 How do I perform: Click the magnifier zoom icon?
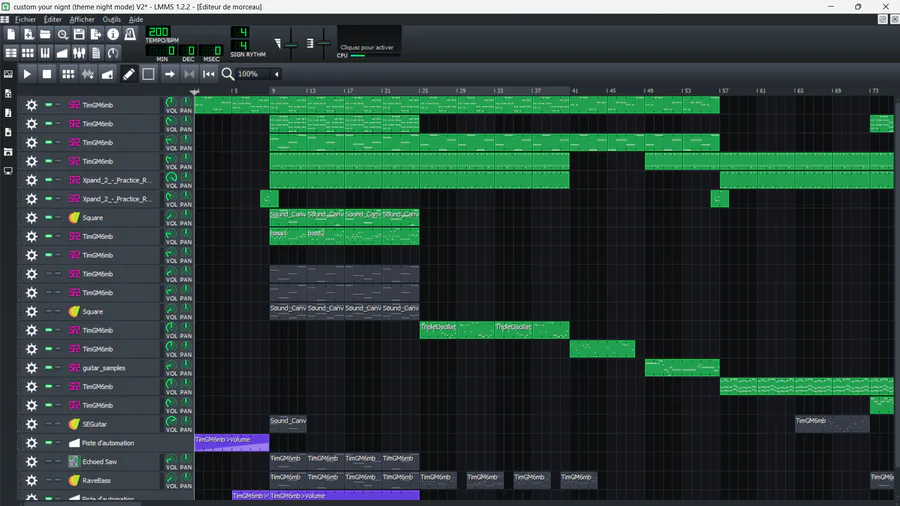point(228,74)
